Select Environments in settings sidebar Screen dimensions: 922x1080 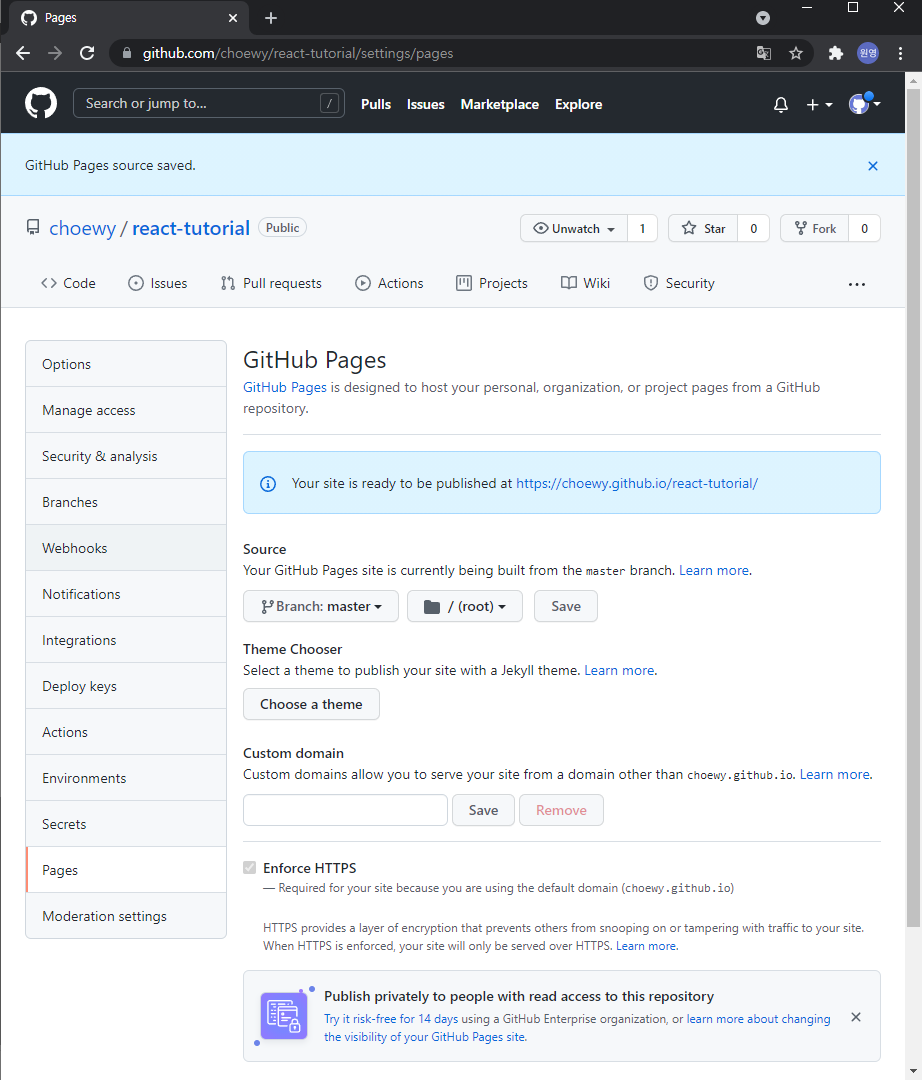tap(126, 778)
